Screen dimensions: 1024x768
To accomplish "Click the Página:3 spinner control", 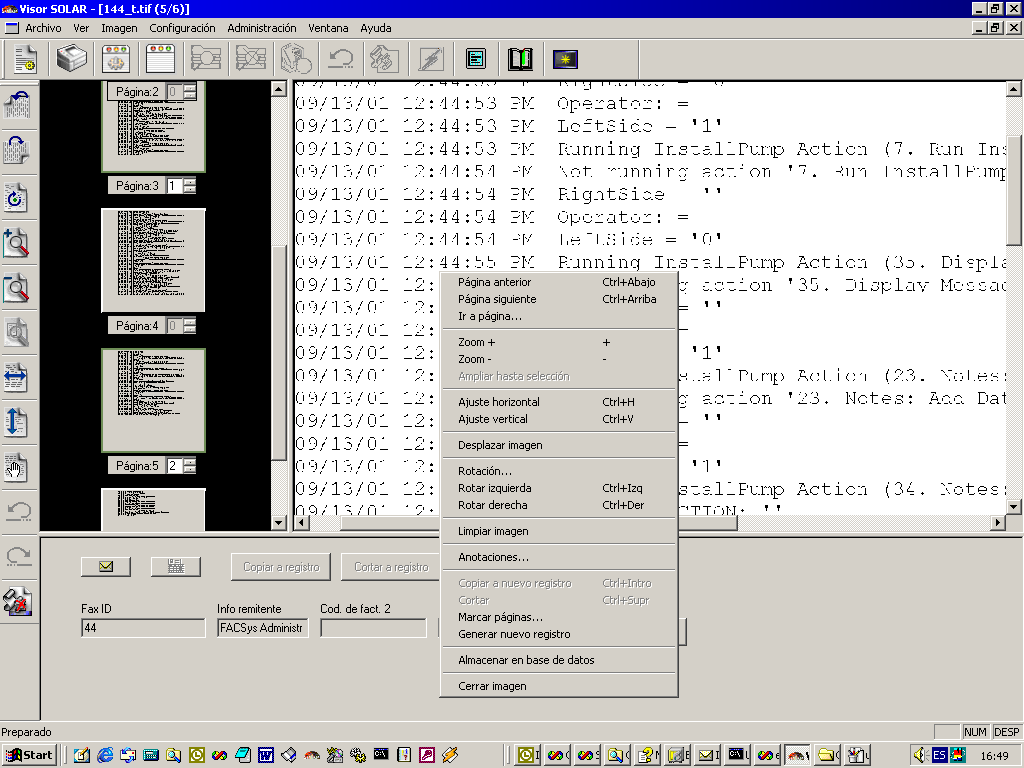I will (x=189, y=186).
